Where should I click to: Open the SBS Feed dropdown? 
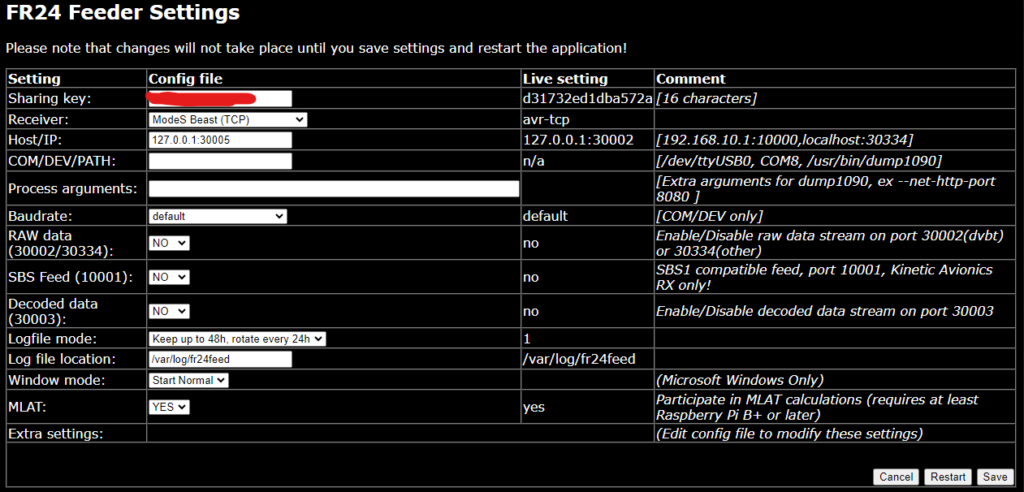coord(169,277)
